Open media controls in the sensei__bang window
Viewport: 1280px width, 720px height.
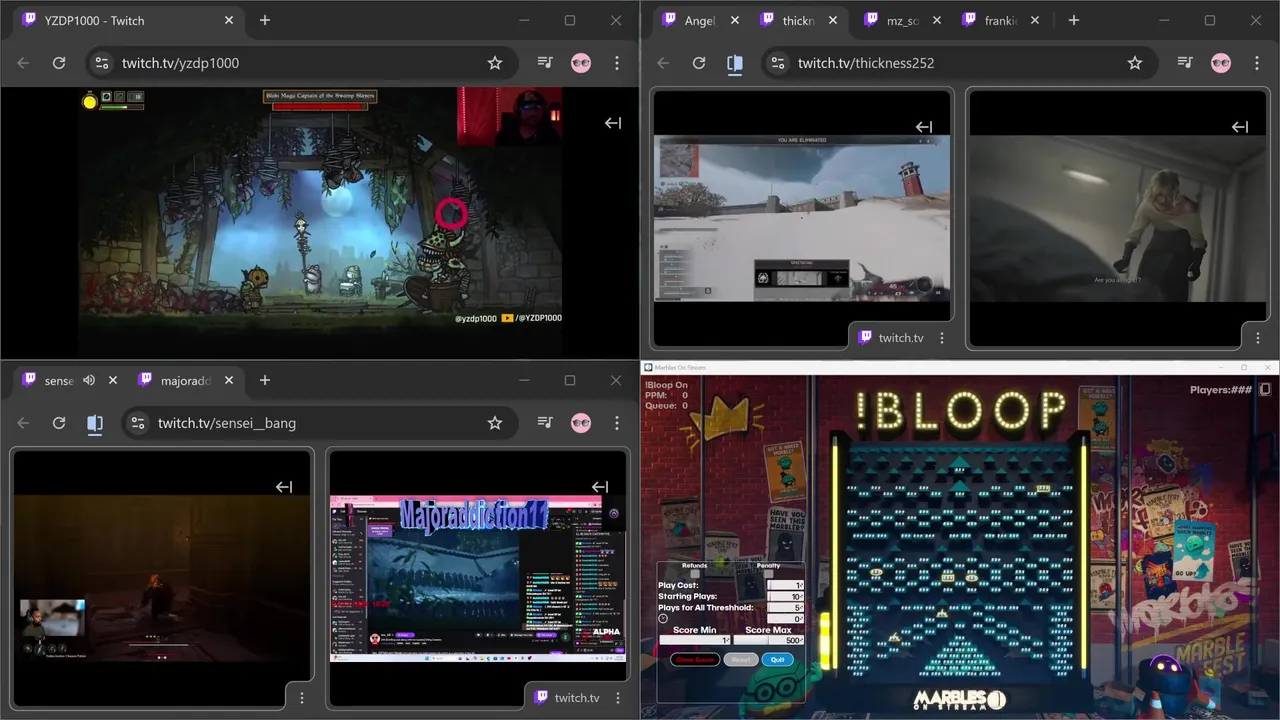[x=545, y=423]
